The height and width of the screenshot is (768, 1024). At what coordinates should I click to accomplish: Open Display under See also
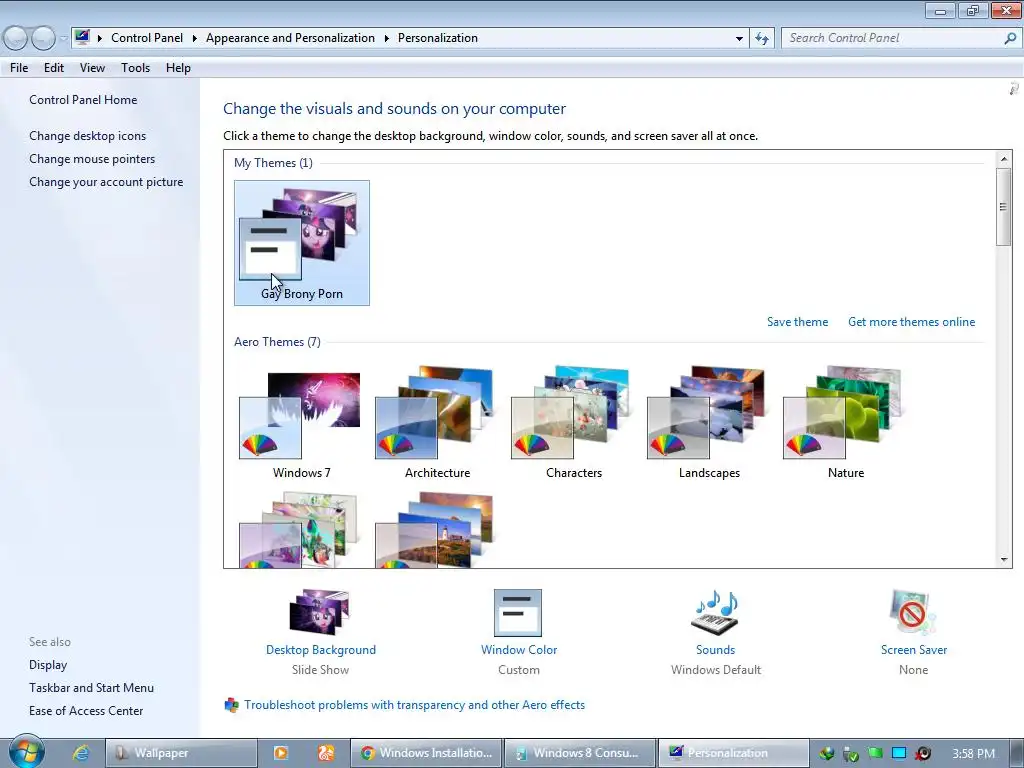48,665
